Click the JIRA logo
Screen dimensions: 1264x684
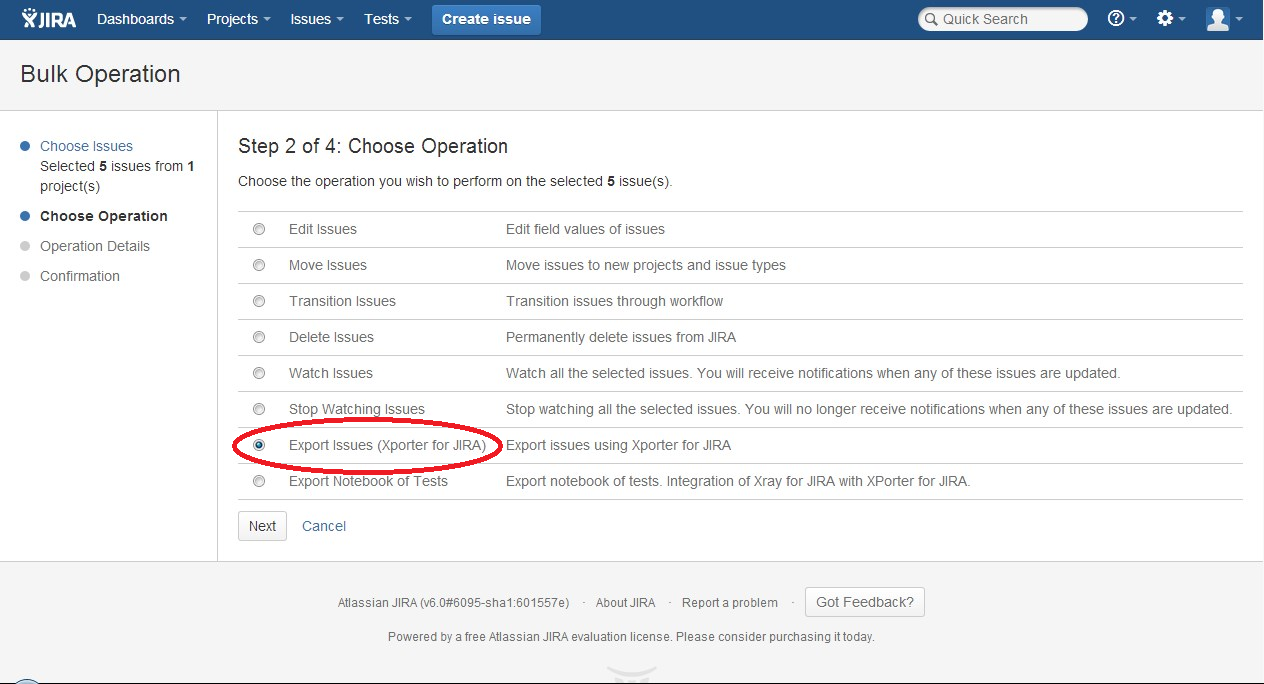coord(49,19)
